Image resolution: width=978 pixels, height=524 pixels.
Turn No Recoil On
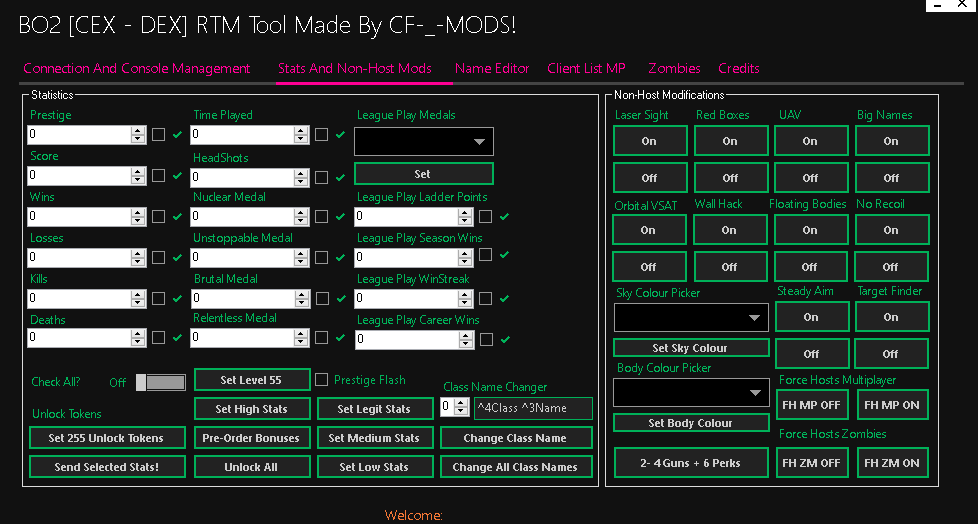pos(891,230)
